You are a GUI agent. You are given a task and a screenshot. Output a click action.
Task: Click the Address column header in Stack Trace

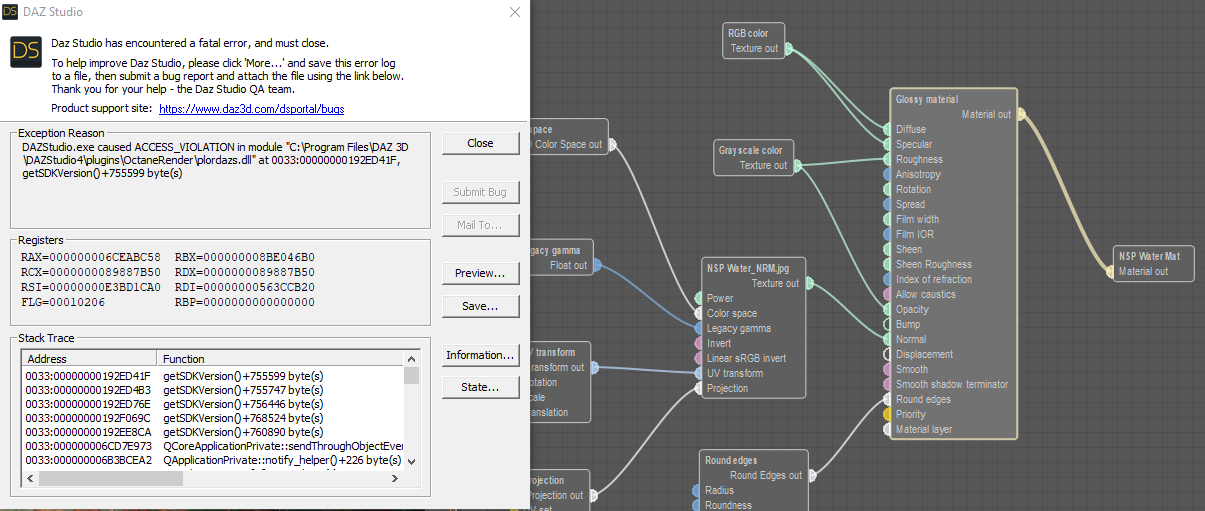[x=89, y=358]
